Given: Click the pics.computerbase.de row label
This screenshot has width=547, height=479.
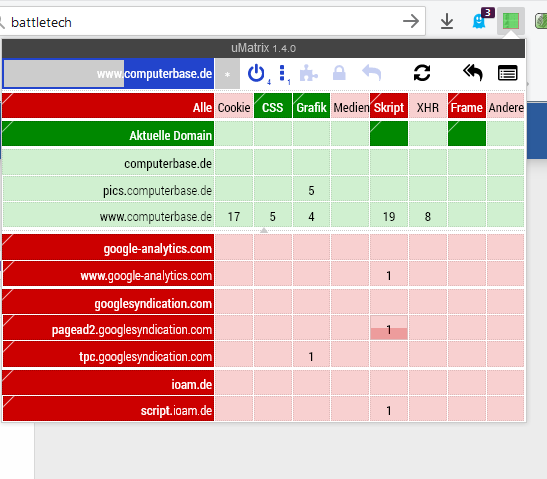Looking at the screenshot, I should point(108,189).
